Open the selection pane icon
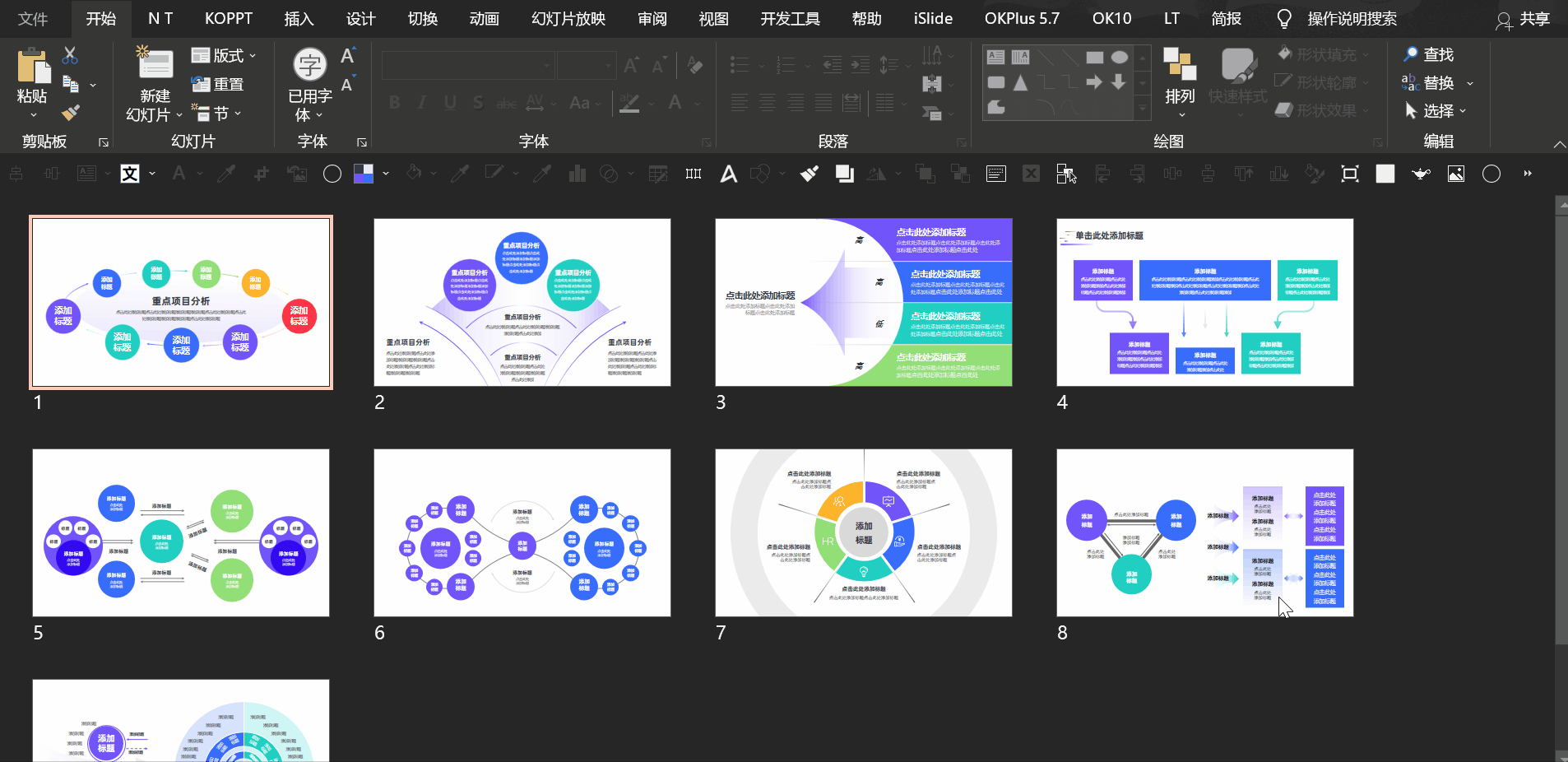Viewport: 1568px width, 762px height. (x=1066, y=174)
